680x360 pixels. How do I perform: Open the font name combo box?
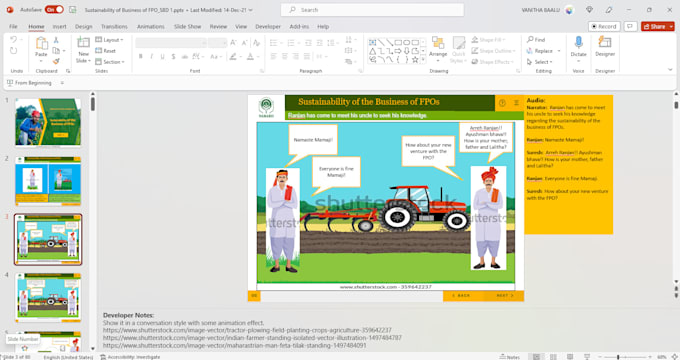pyautogui.click(x=171, y=43)
